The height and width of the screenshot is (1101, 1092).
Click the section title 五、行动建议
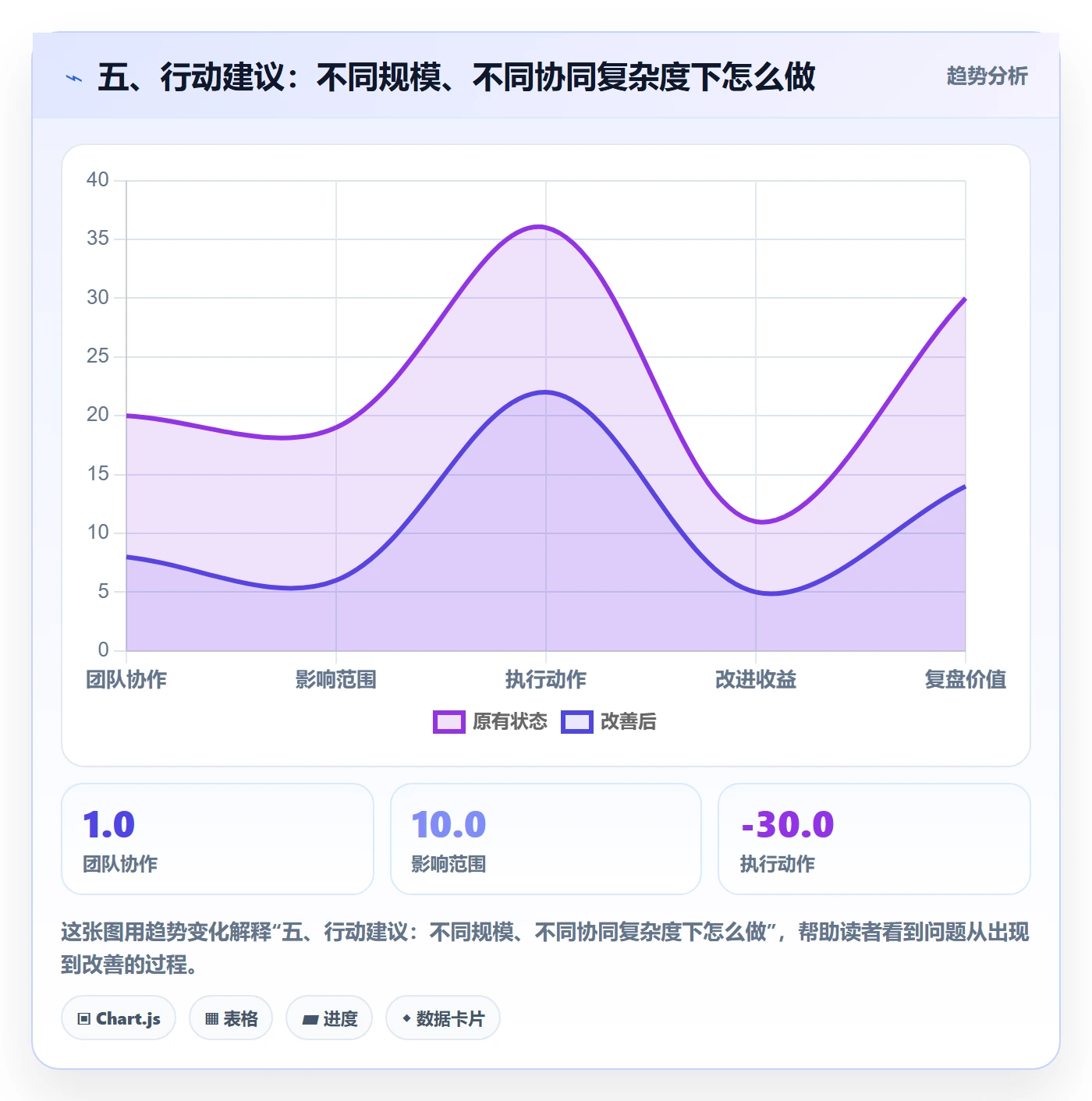point(456,77)
